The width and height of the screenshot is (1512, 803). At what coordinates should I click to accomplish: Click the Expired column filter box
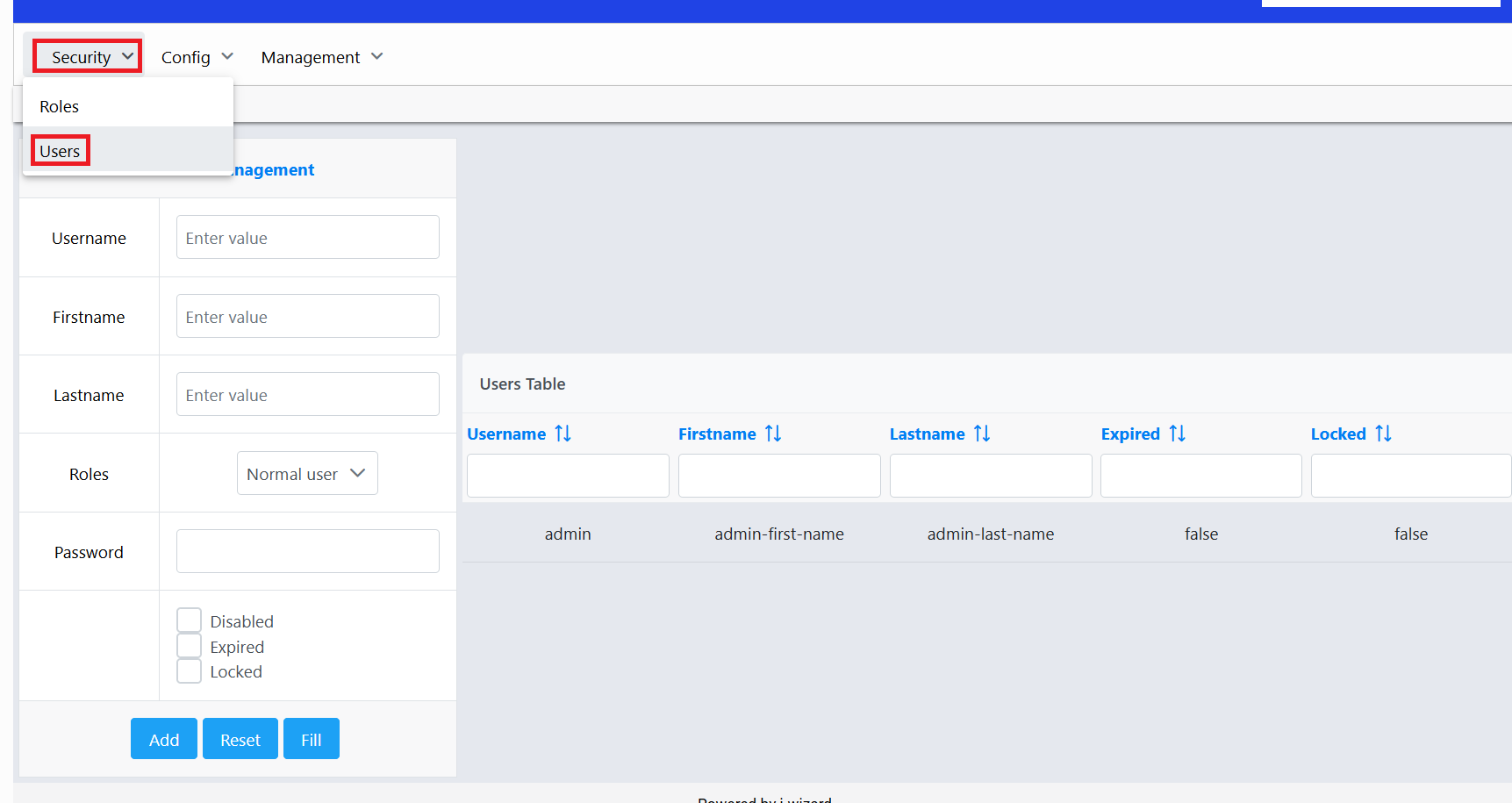[1201, 476]
